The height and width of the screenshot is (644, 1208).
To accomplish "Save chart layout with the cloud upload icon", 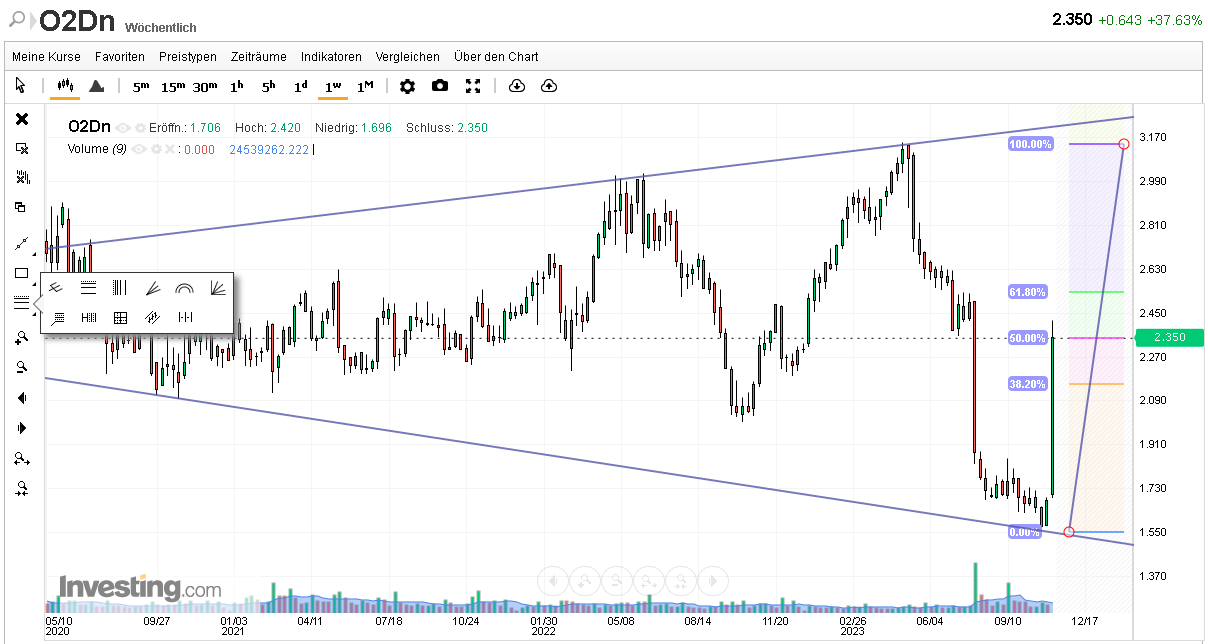I will tap(548, 86).
